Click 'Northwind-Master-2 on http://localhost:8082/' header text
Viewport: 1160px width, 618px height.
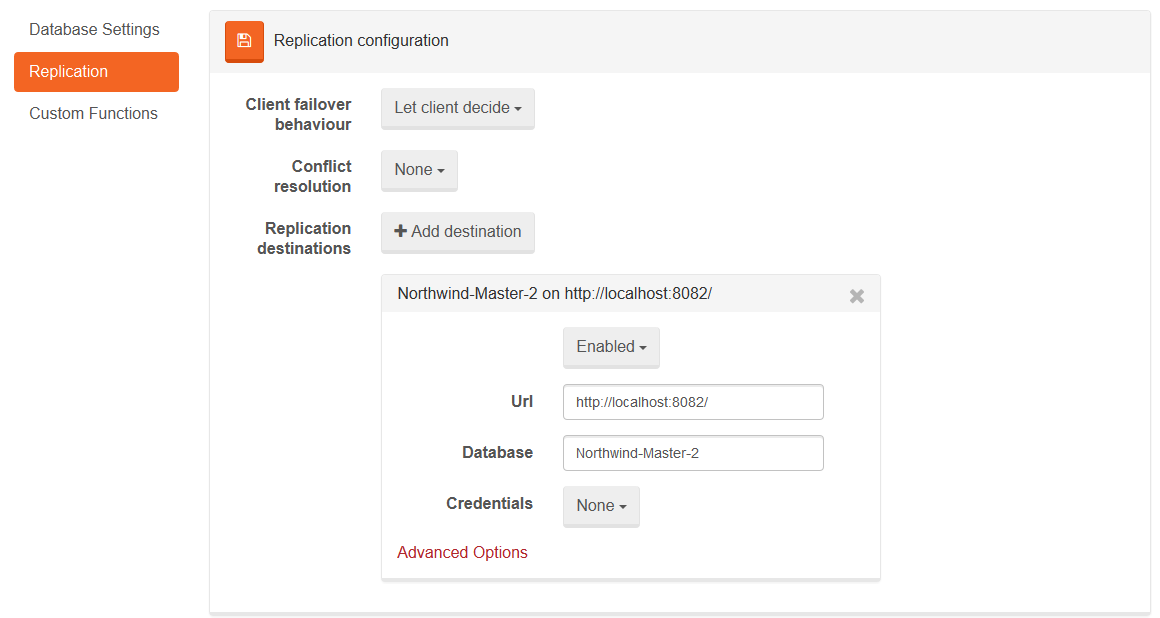tap(555, 294)
